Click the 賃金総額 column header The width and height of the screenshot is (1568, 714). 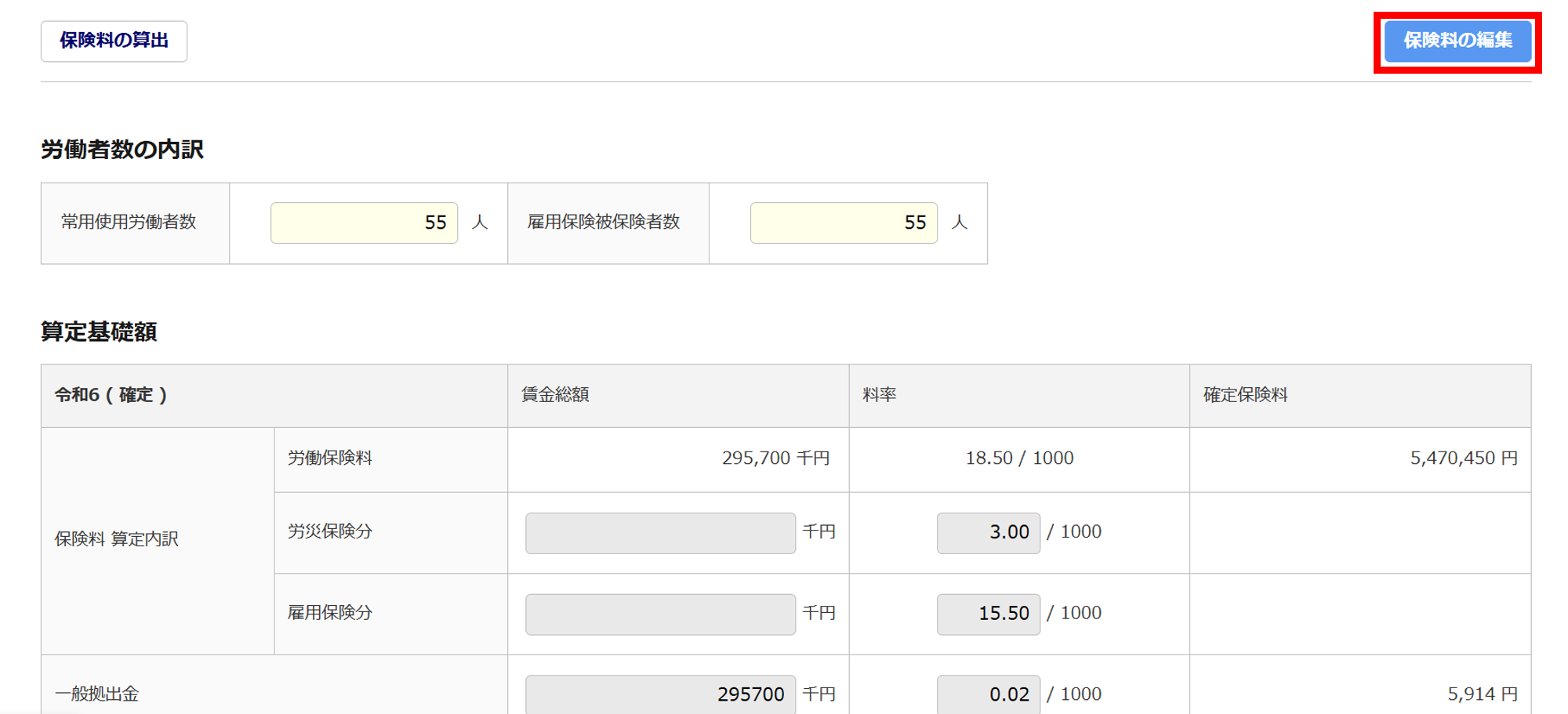pyautogui.click(x=678, y=396)
